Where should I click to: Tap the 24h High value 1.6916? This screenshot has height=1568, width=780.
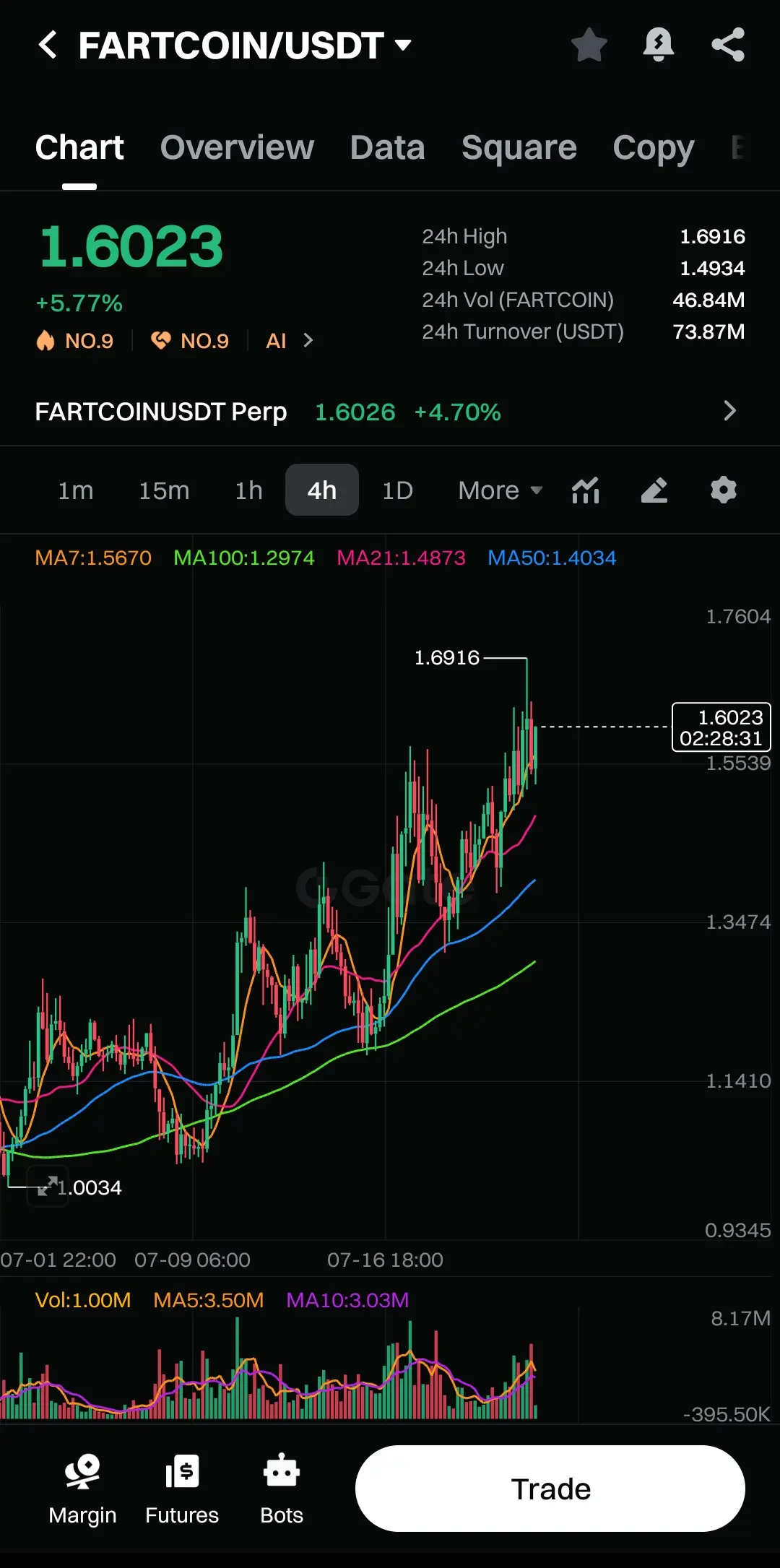click(712, 236)
